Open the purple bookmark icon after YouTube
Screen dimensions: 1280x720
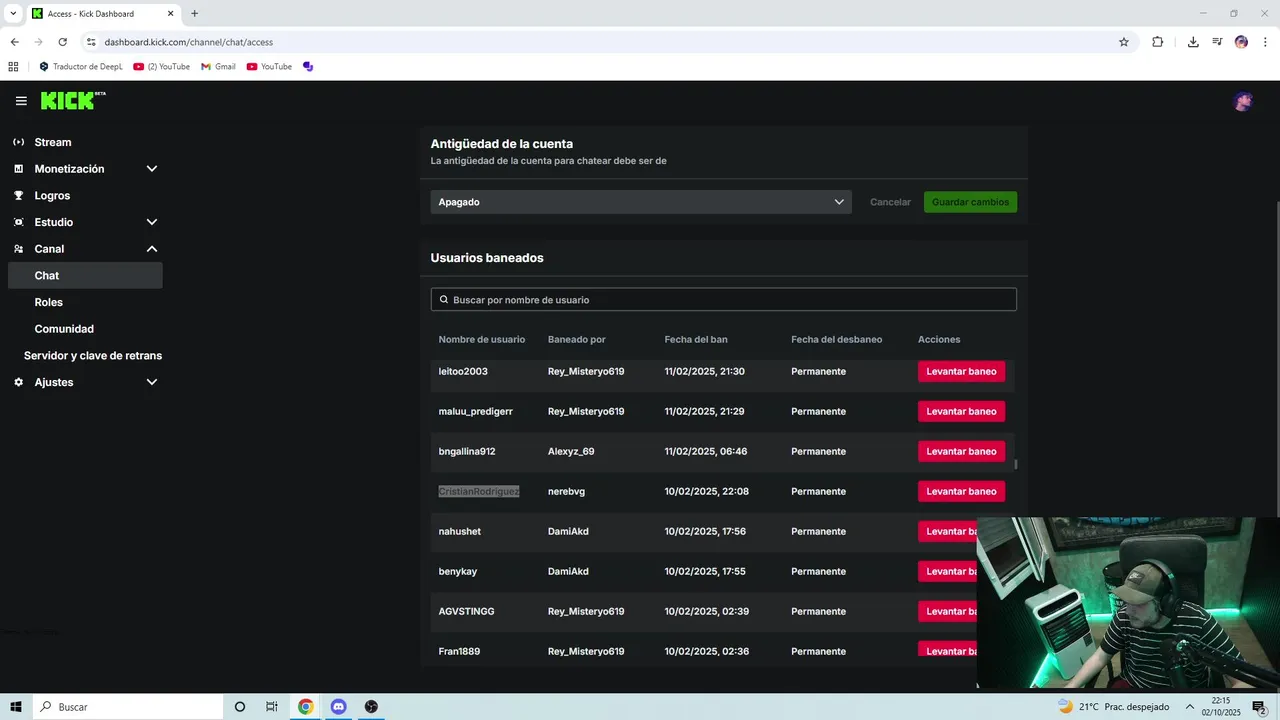[x=308, y=67]
